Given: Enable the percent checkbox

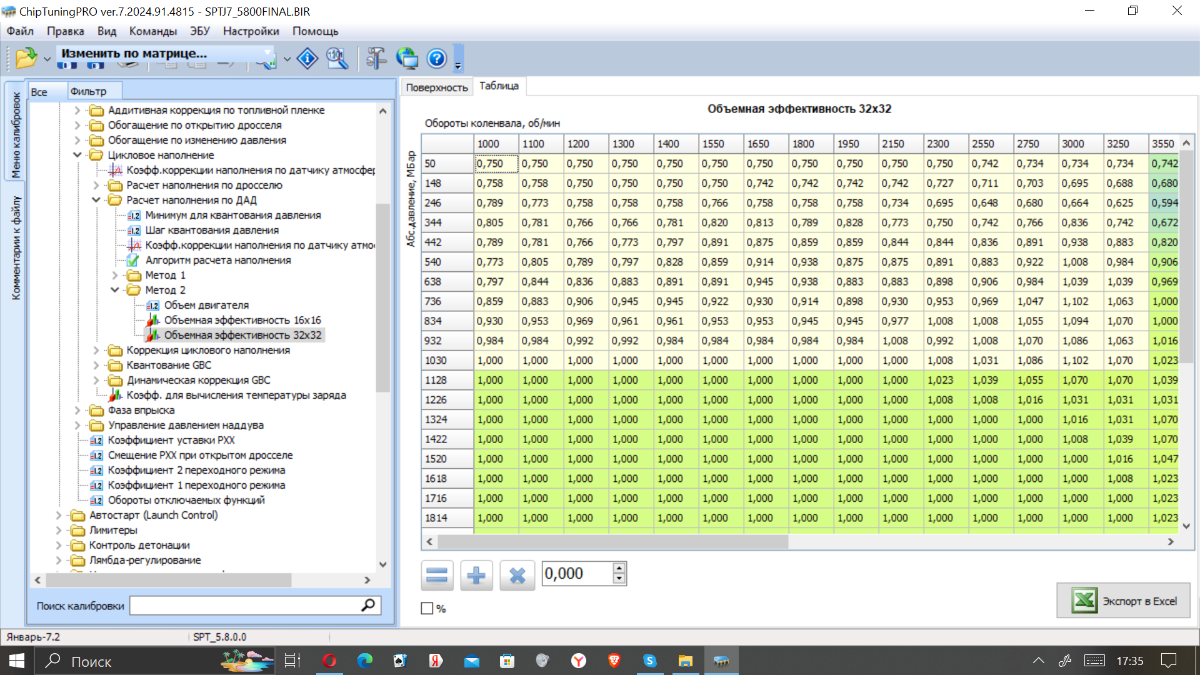Looking at the screenshot, I should [428, 608].
